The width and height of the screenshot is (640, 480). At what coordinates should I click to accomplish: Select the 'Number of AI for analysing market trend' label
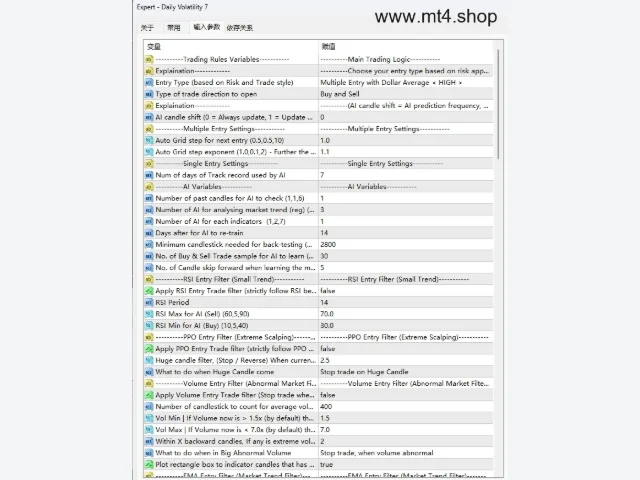click(235, 210)
